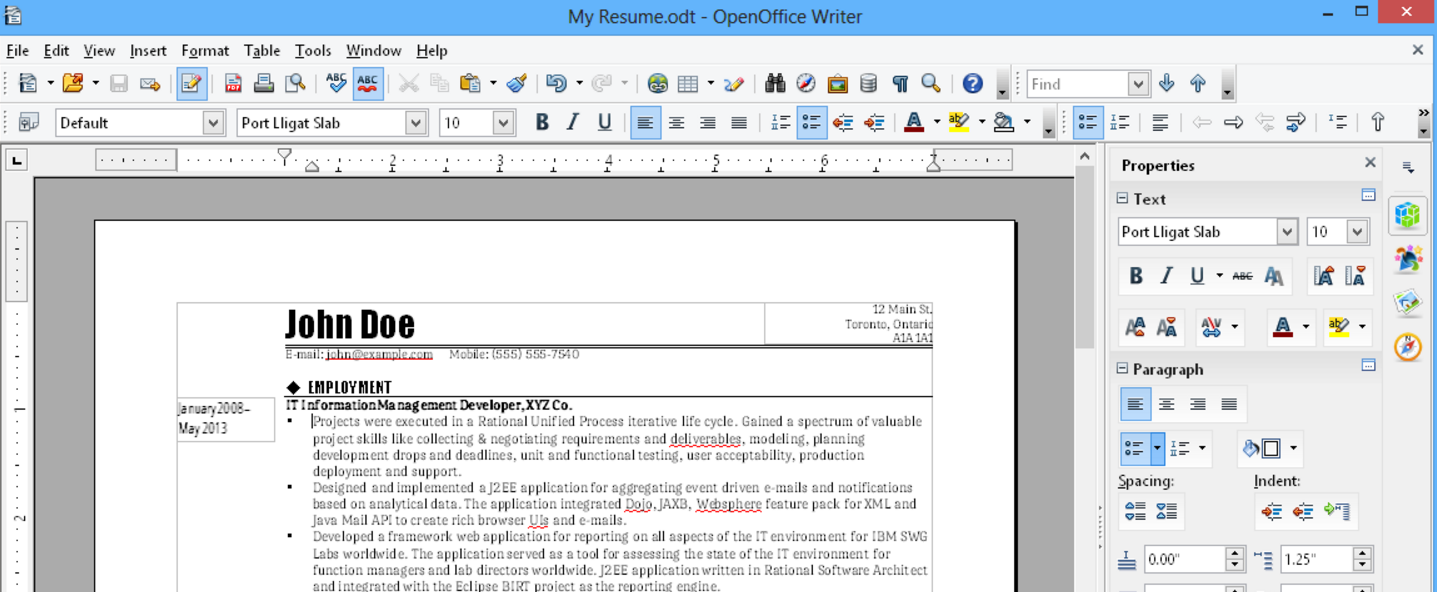Viewport: 1437px width, 592px height.
Task: Toggle AutoSpellcheck in the toolbar
Action: pyautogui.click(x=367, y=84)
